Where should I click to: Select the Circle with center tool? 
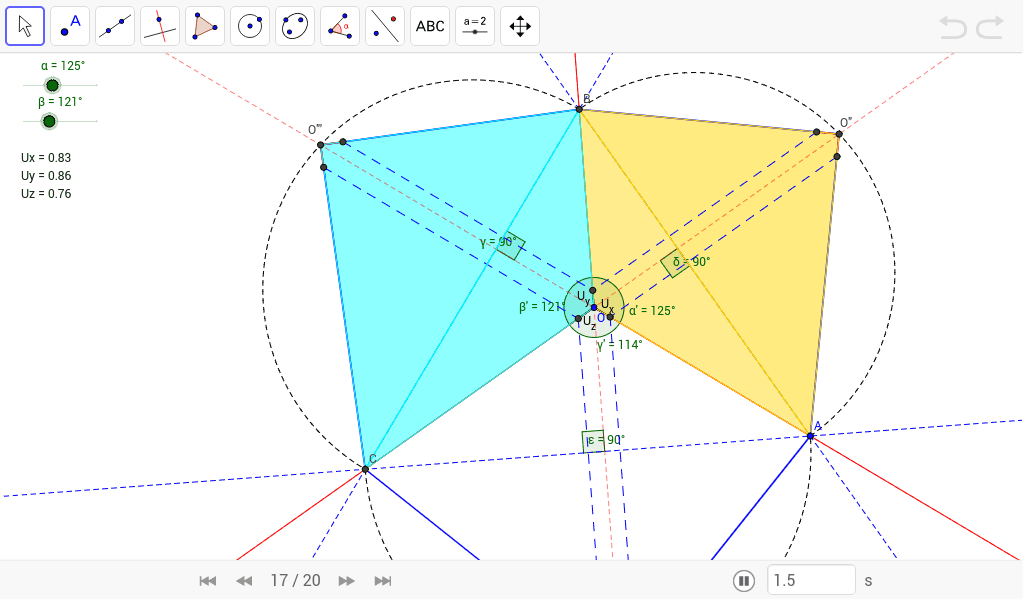[250, 26]
